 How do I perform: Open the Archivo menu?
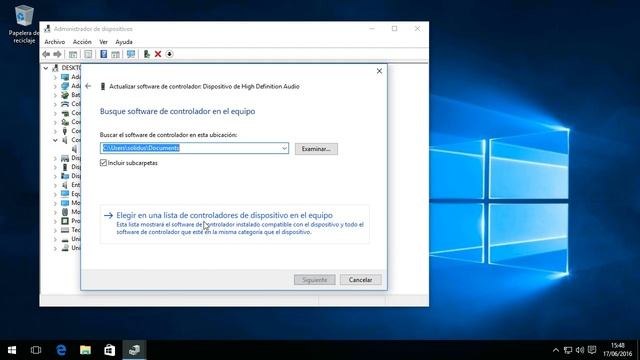click(x=55, y=42)
